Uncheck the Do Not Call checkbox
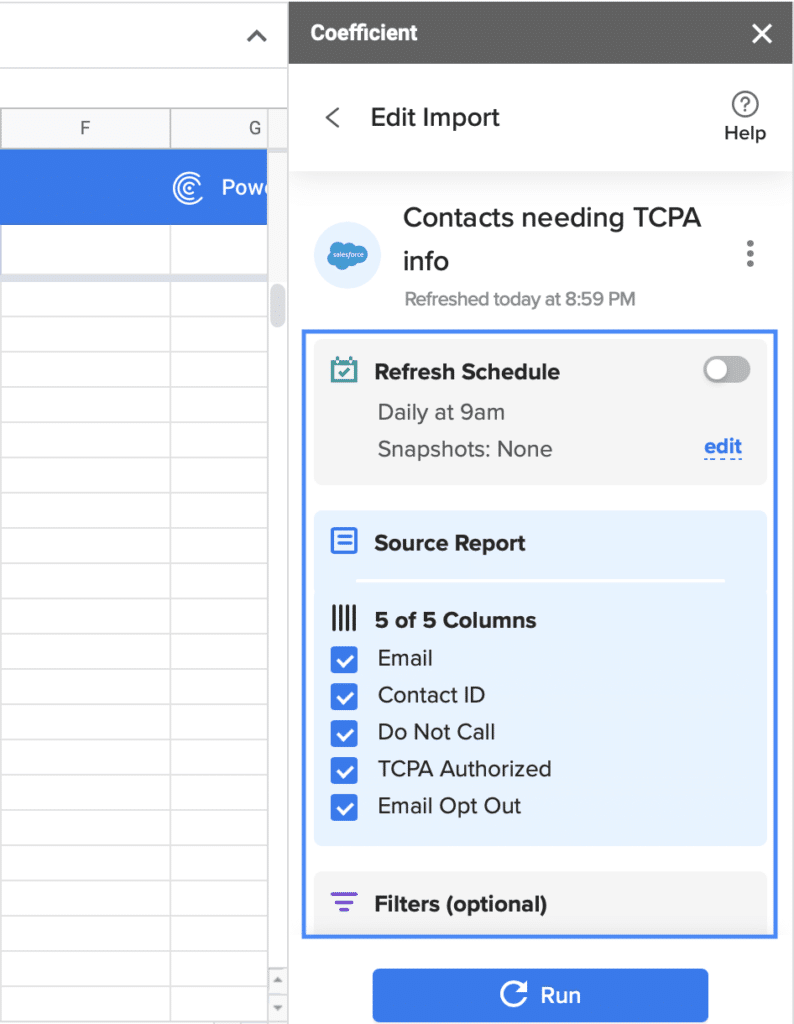The height and width of the screenshot is (1024, 794). (344, 733)
